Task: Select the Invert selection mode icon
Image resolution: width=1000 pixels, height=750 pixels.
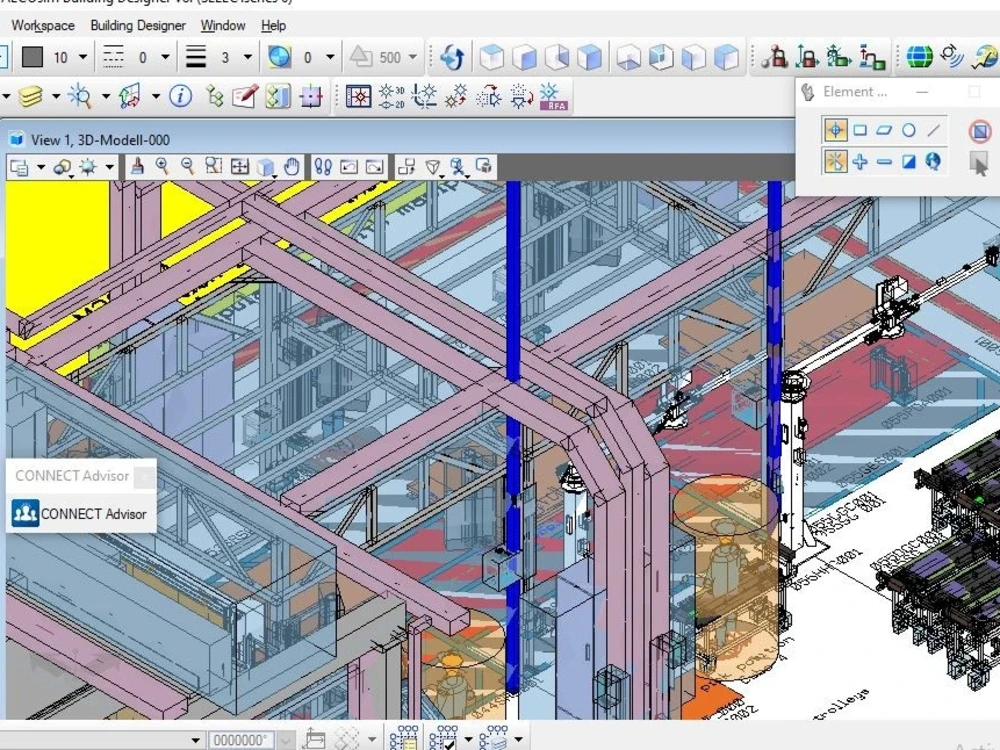Action: point(908,161)
